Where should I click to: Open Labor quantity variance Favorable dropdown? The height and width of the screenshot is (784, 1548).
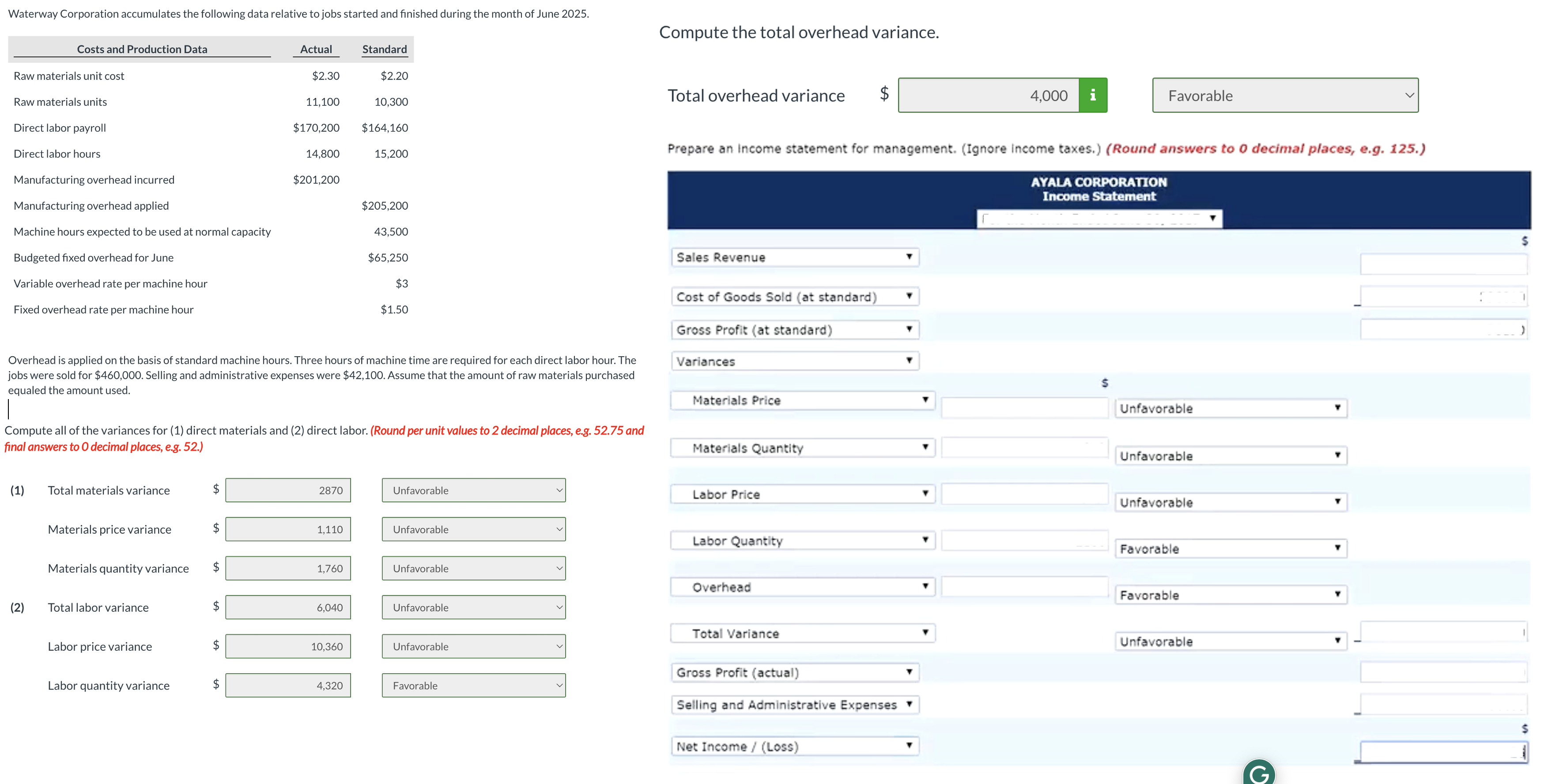473,686
